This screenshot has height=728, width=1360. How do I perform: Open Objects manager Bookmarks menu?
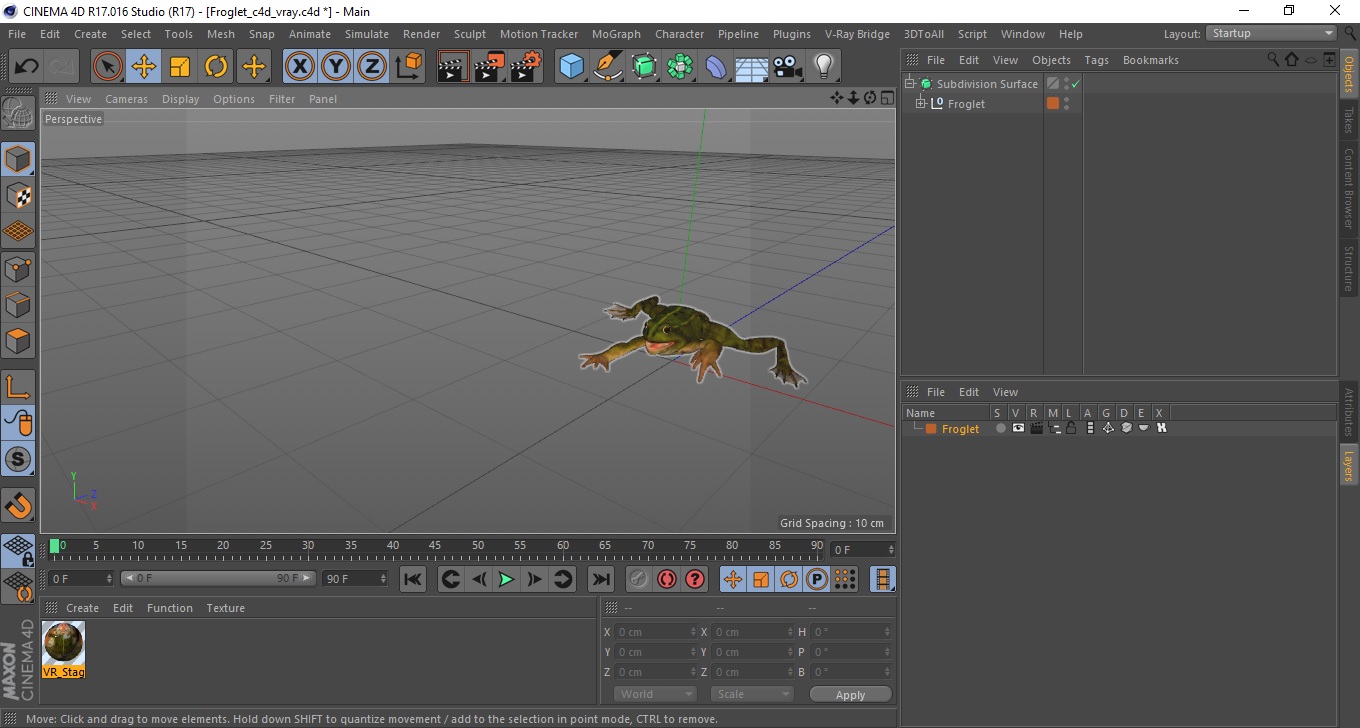1151,60
